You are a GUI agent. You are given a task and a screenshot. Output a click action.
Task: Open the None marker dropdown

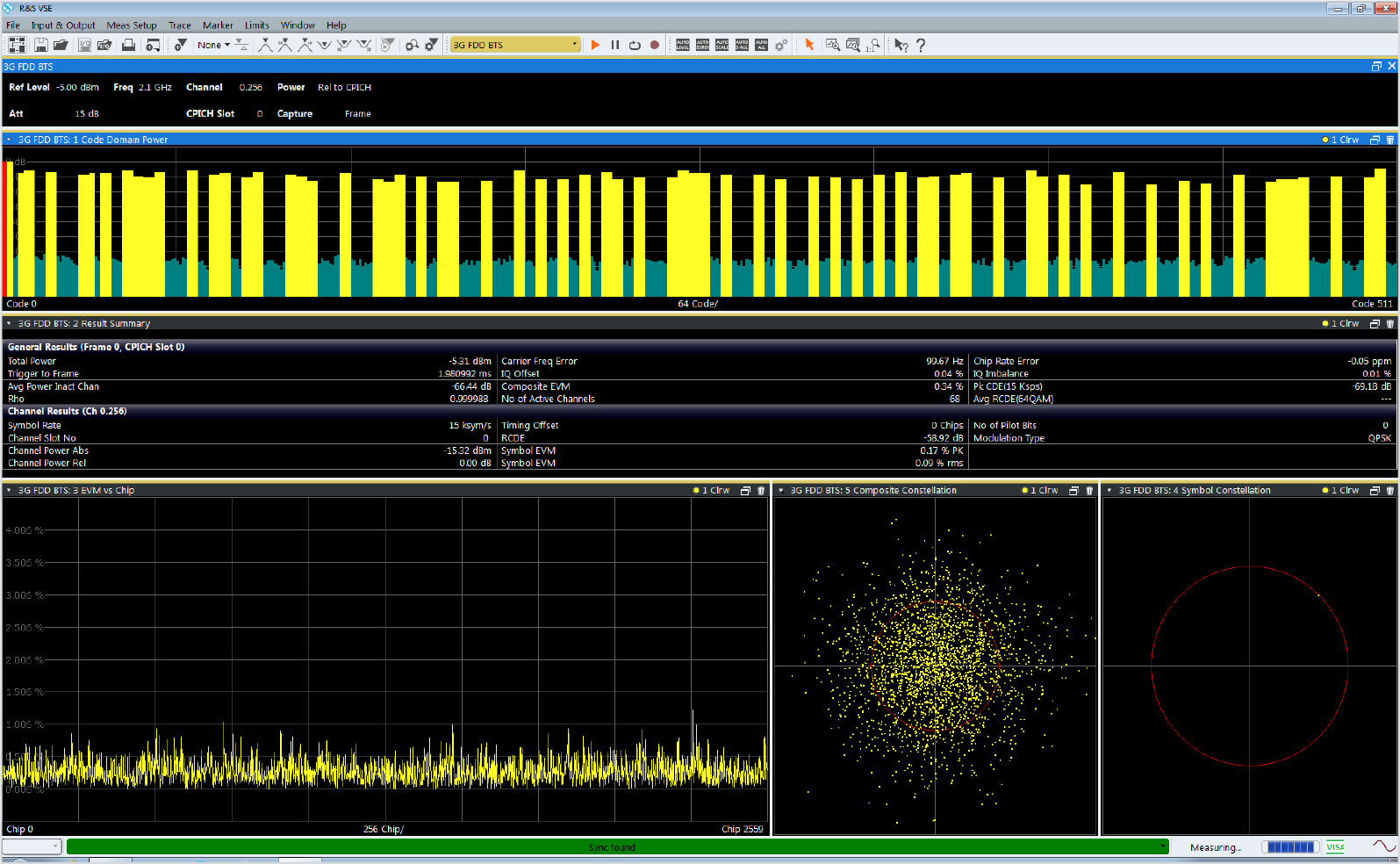213,45
